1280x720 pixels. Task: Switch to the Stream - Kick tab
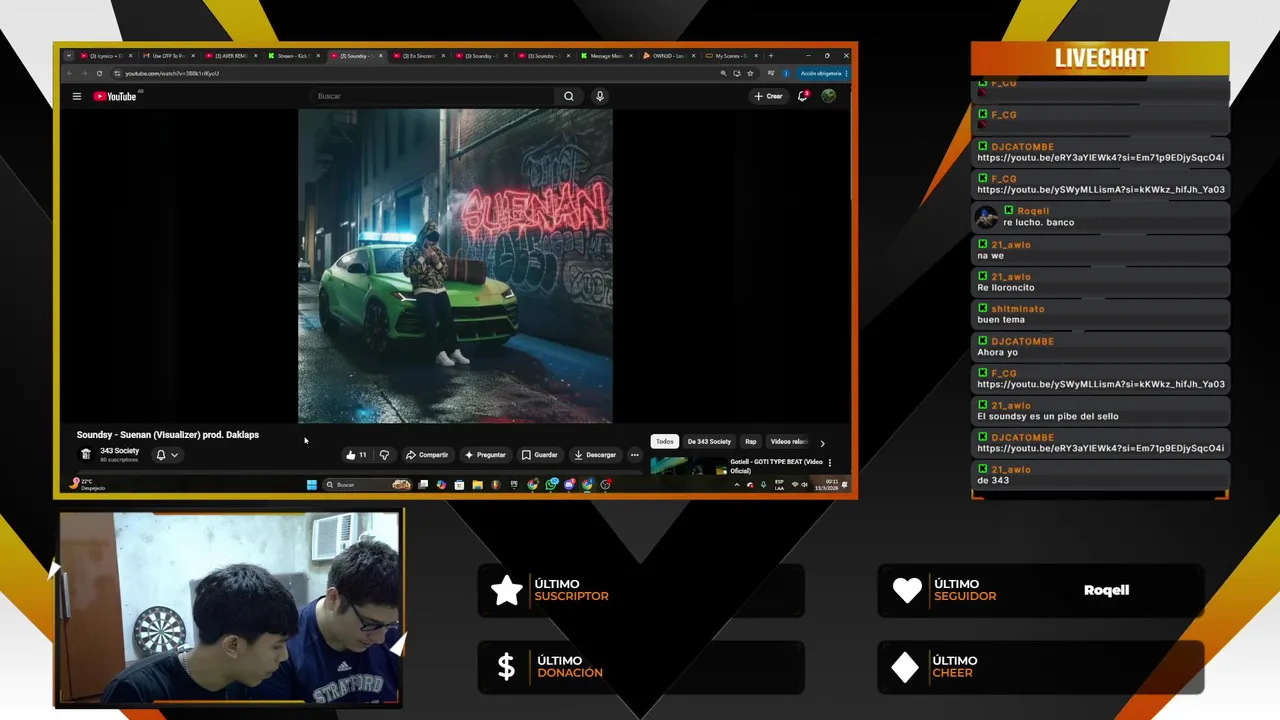point(293,56)
